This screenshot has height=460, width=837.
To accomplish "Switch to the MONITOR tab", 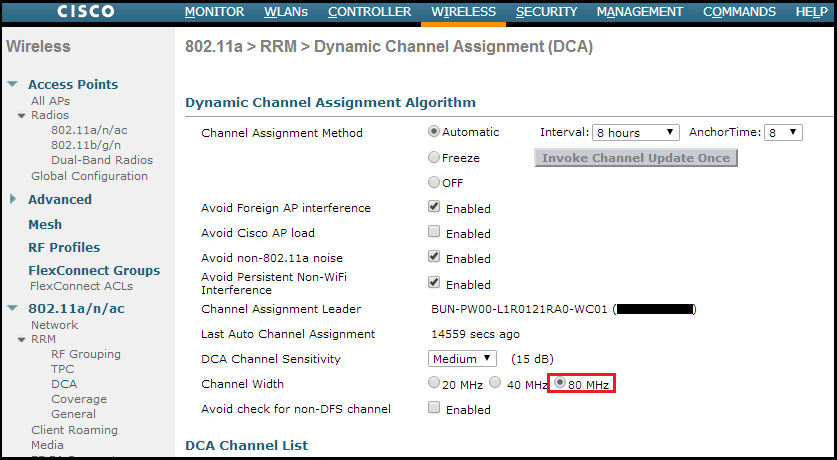I will [214, 12].
